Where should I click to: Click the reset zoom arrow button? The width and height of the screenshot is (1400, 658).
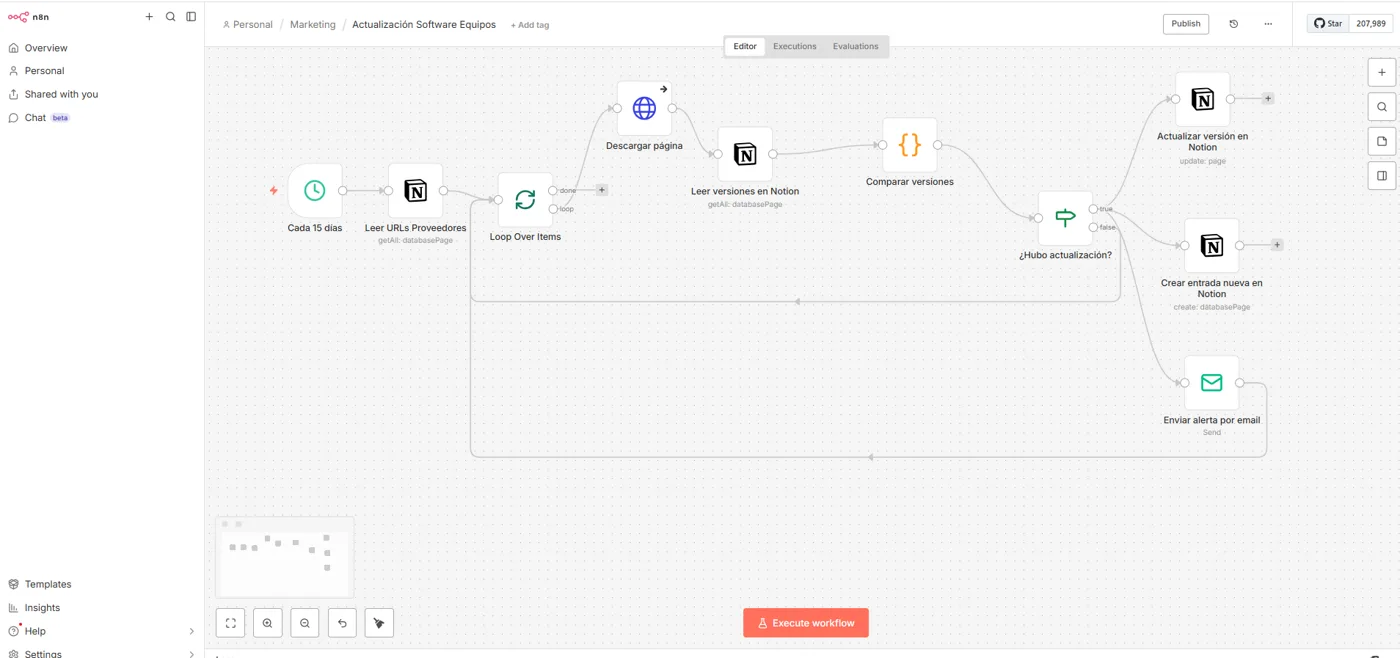coord(342,623)
